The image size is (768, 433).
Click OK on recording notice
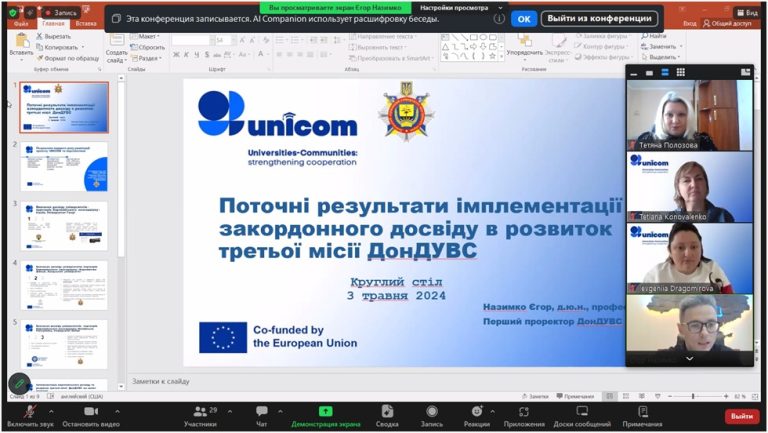(x=524, y=19)
